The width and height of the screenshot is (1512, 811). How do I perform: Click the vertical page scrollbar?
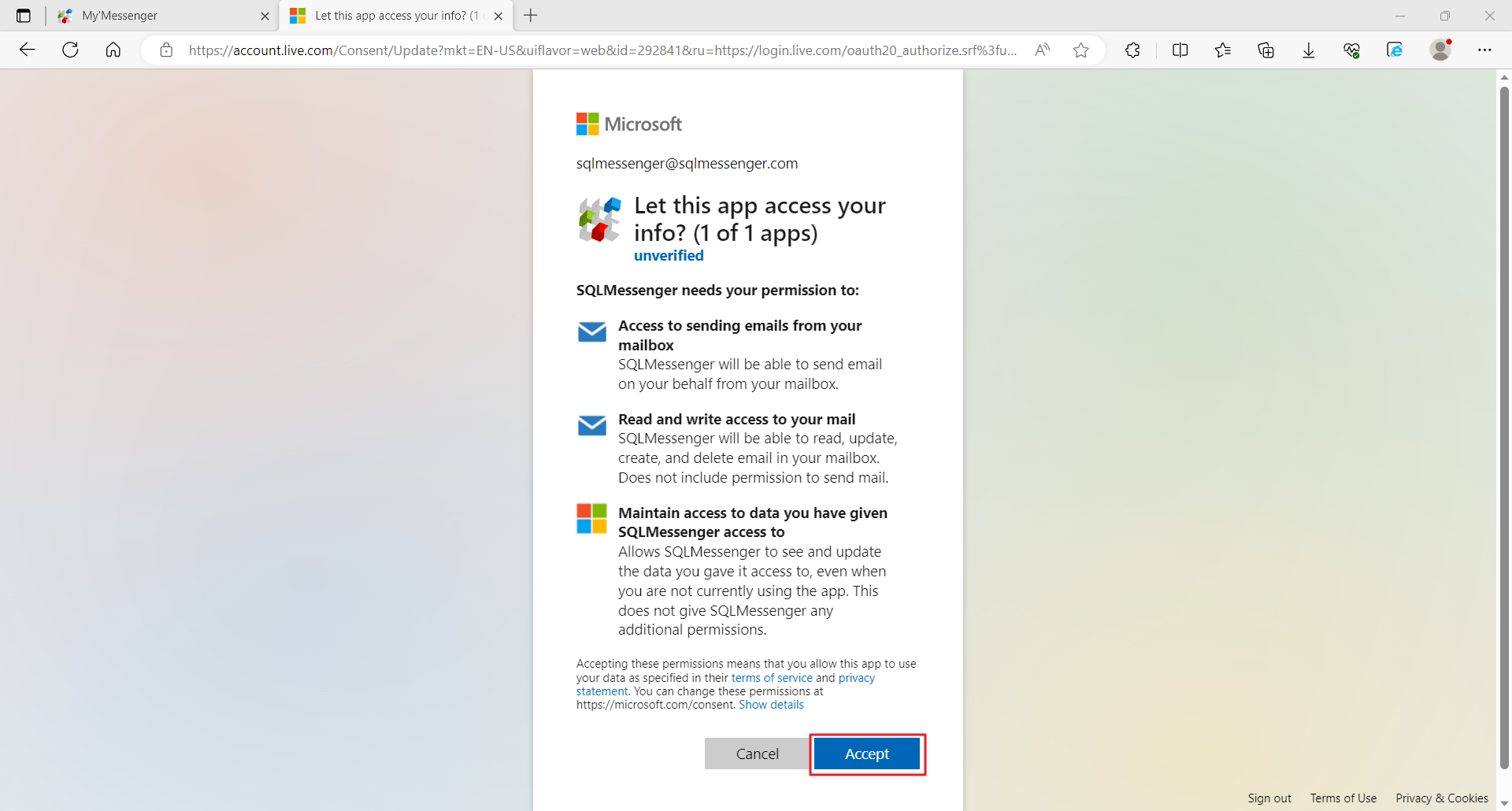[x=1504, y=428]
